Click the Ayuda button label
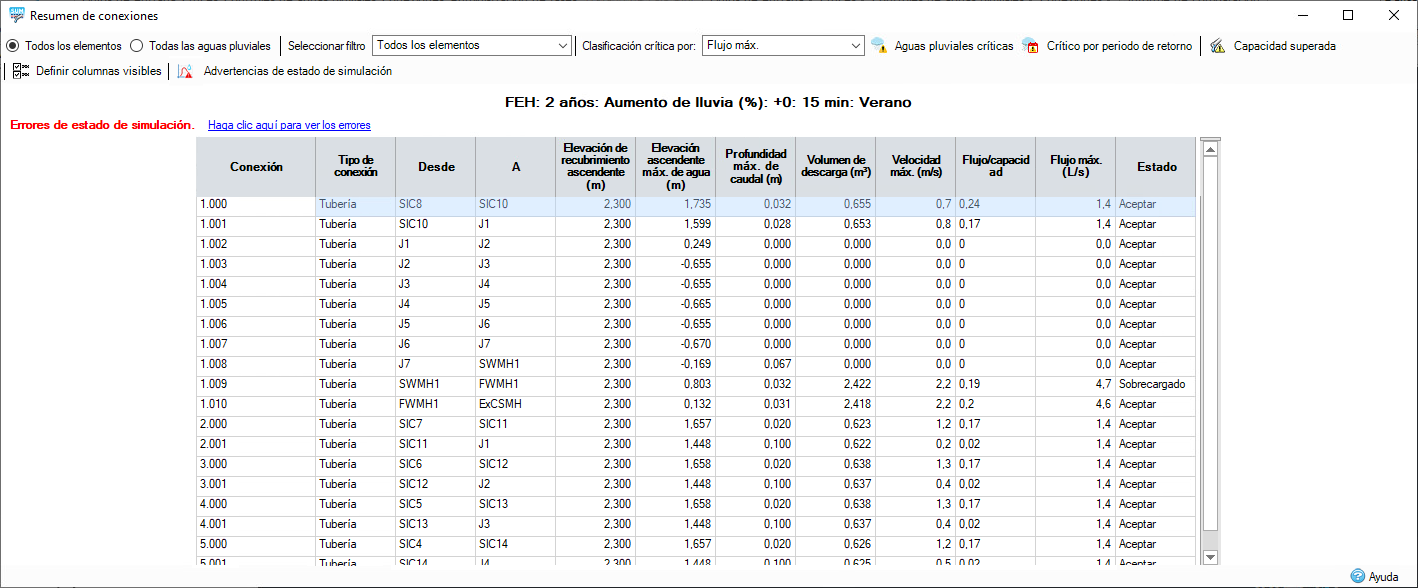1418x588 pixels. (1384, 577)
